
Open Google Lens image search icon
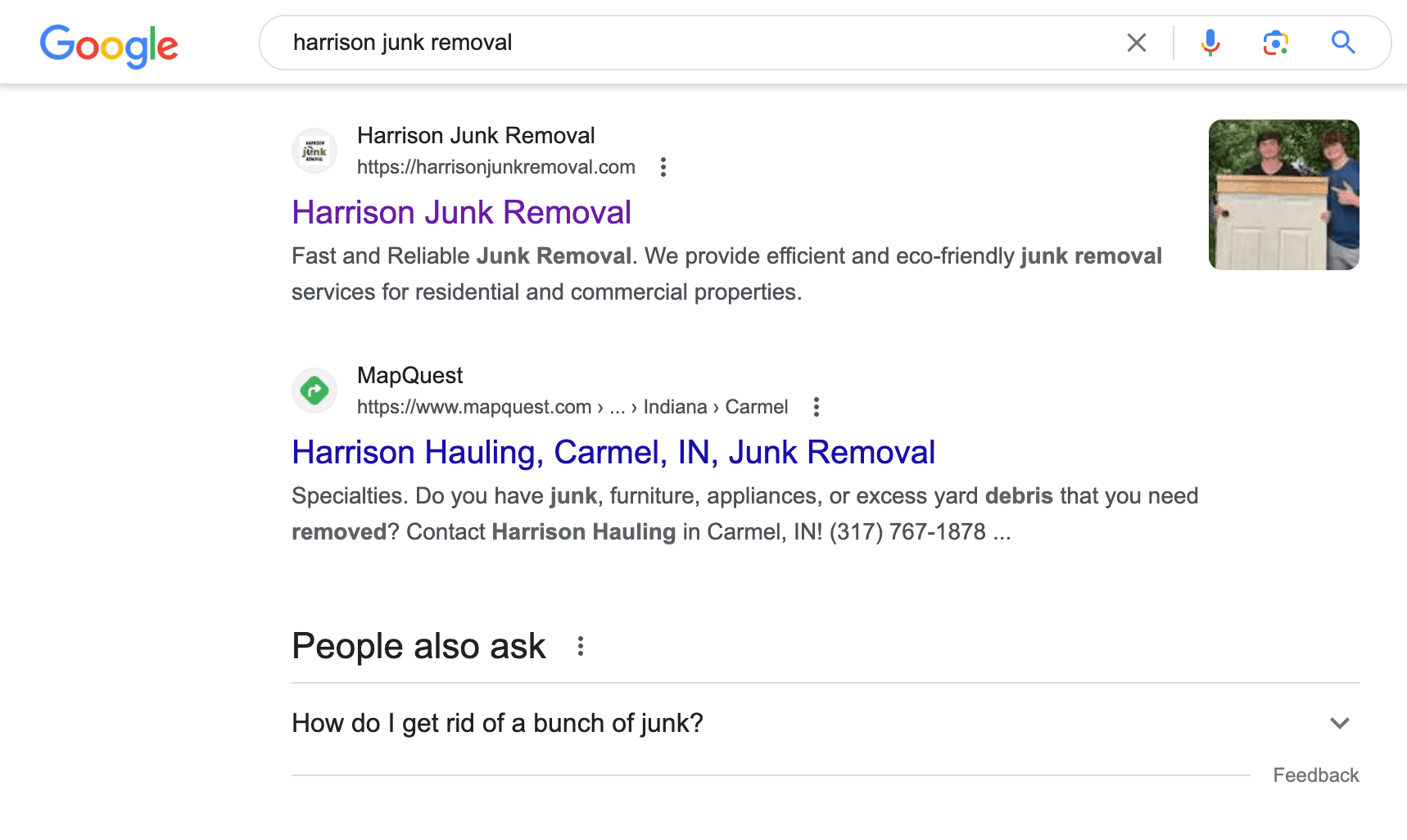[x=1275, y=43]
